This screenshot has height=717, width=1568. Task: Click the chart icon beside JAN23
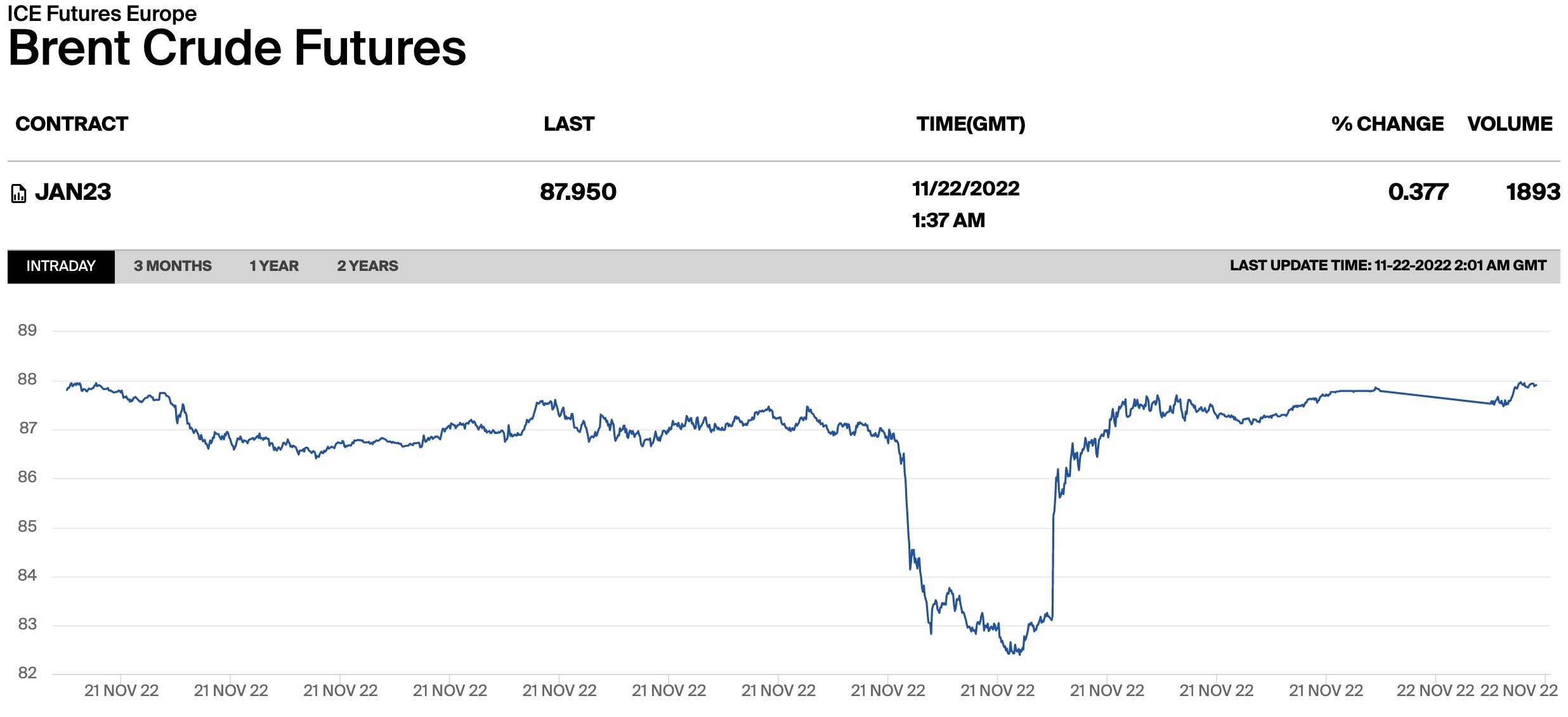(x=18, y=194)
